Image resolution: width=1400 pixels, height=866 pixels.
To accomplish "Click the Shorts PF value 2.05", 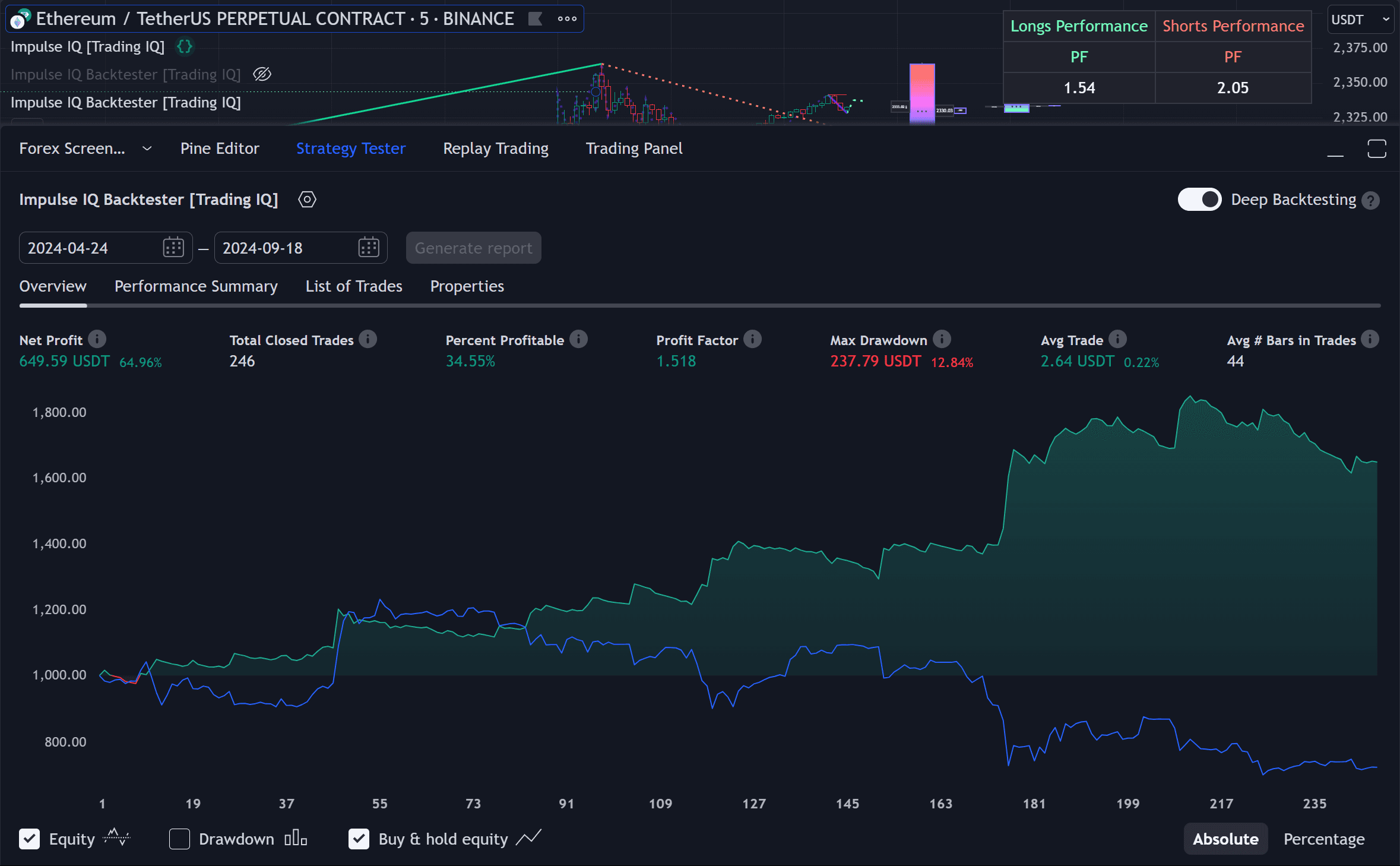I will pos(1233,88).
